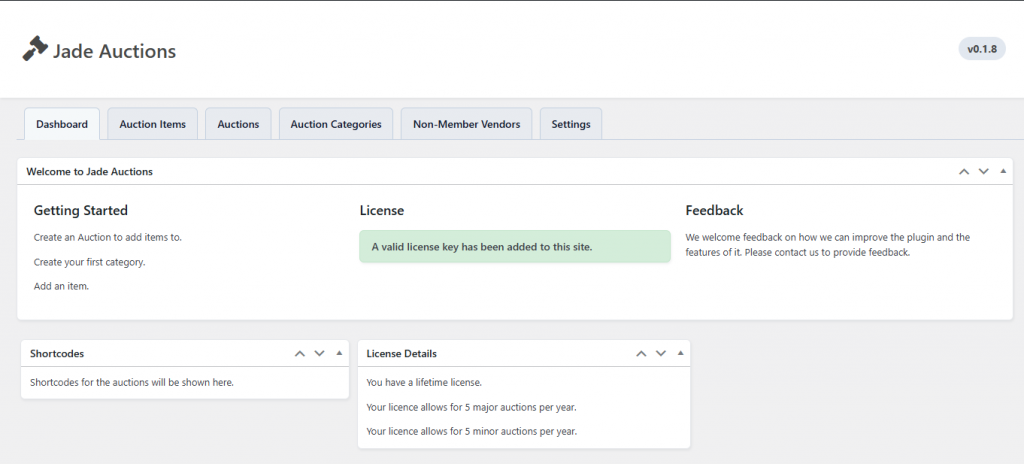Switch to the Dashboard tab

click(62, 124)
